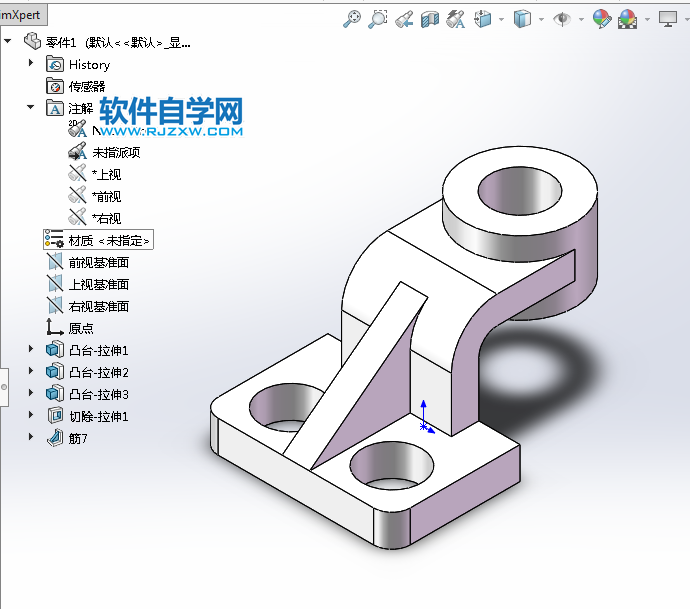Click the Edit Appearance color ball icon
This screenshot has width=690, height=609.
(602, 19)
